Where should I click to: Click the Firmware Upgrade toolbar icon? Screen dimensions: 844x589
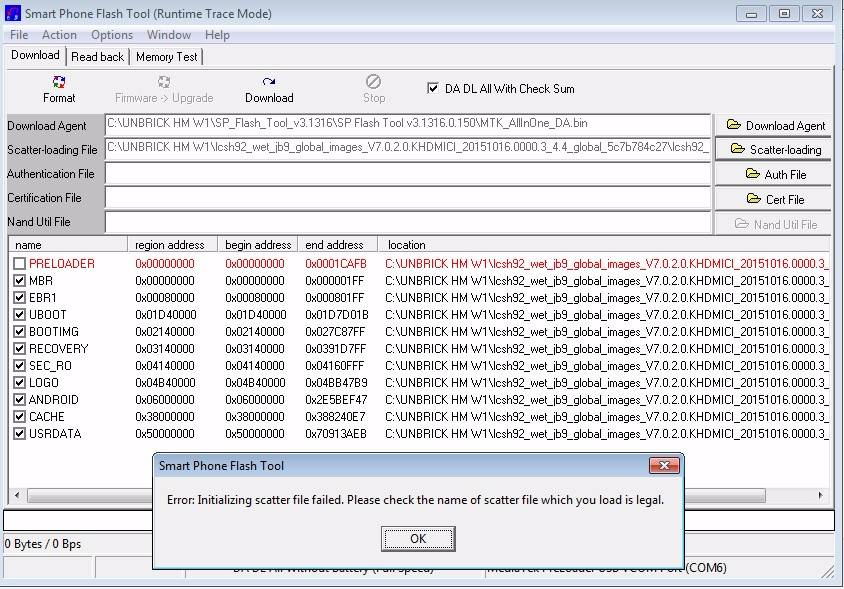(x=164, y=82)
